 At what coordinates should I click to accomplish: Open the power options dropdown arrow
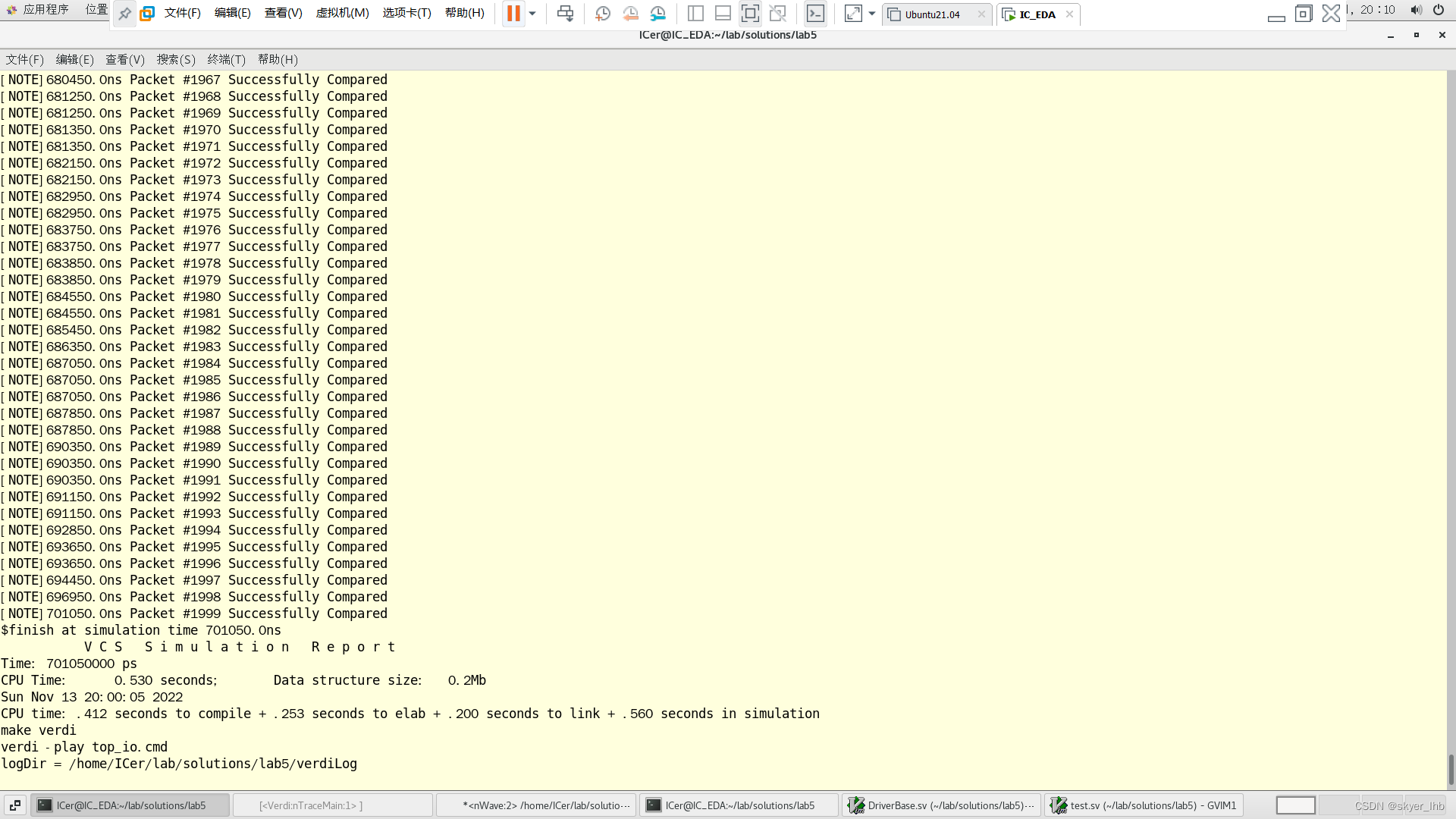tap(532, 14)
